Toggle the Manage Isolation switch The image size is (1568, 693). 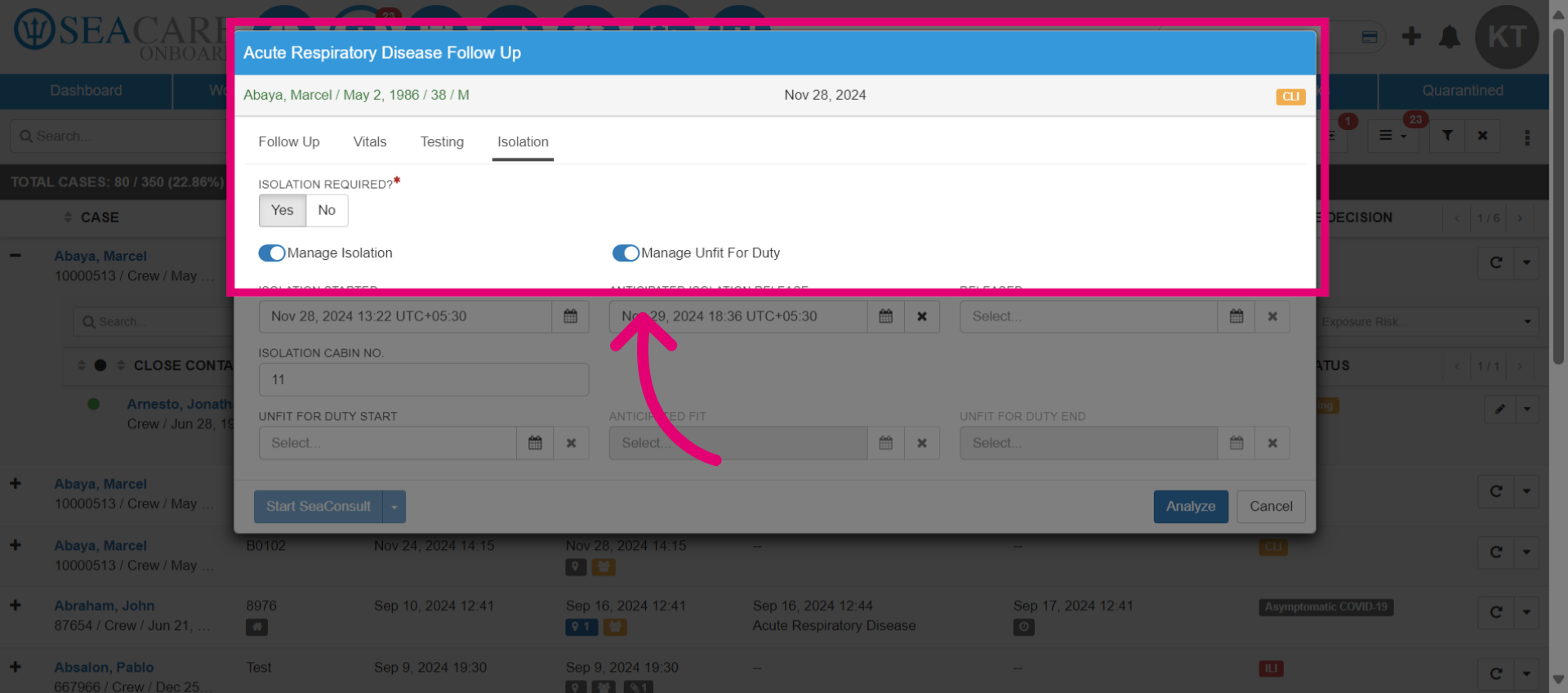[272, 253]
